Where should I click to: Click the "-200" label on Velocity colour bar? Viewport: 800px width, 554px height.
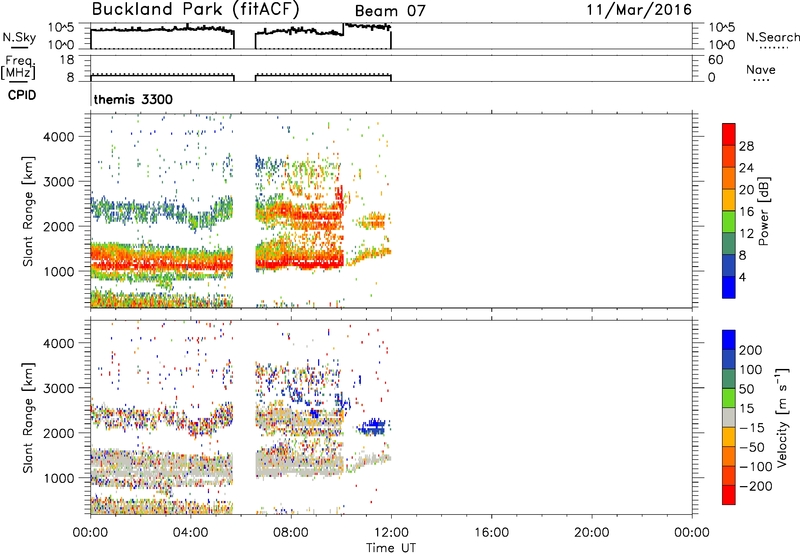point(755,486)
